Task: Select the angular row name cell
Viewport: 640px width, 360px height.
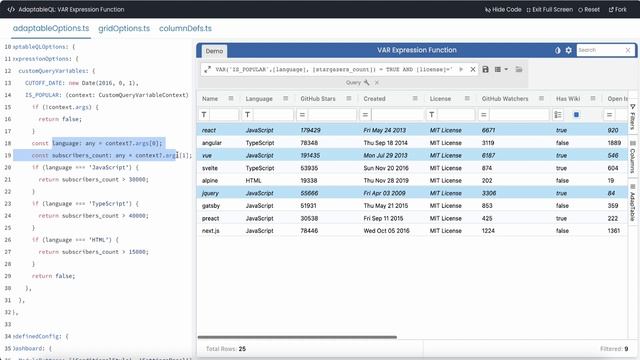Action: point(212,143)
